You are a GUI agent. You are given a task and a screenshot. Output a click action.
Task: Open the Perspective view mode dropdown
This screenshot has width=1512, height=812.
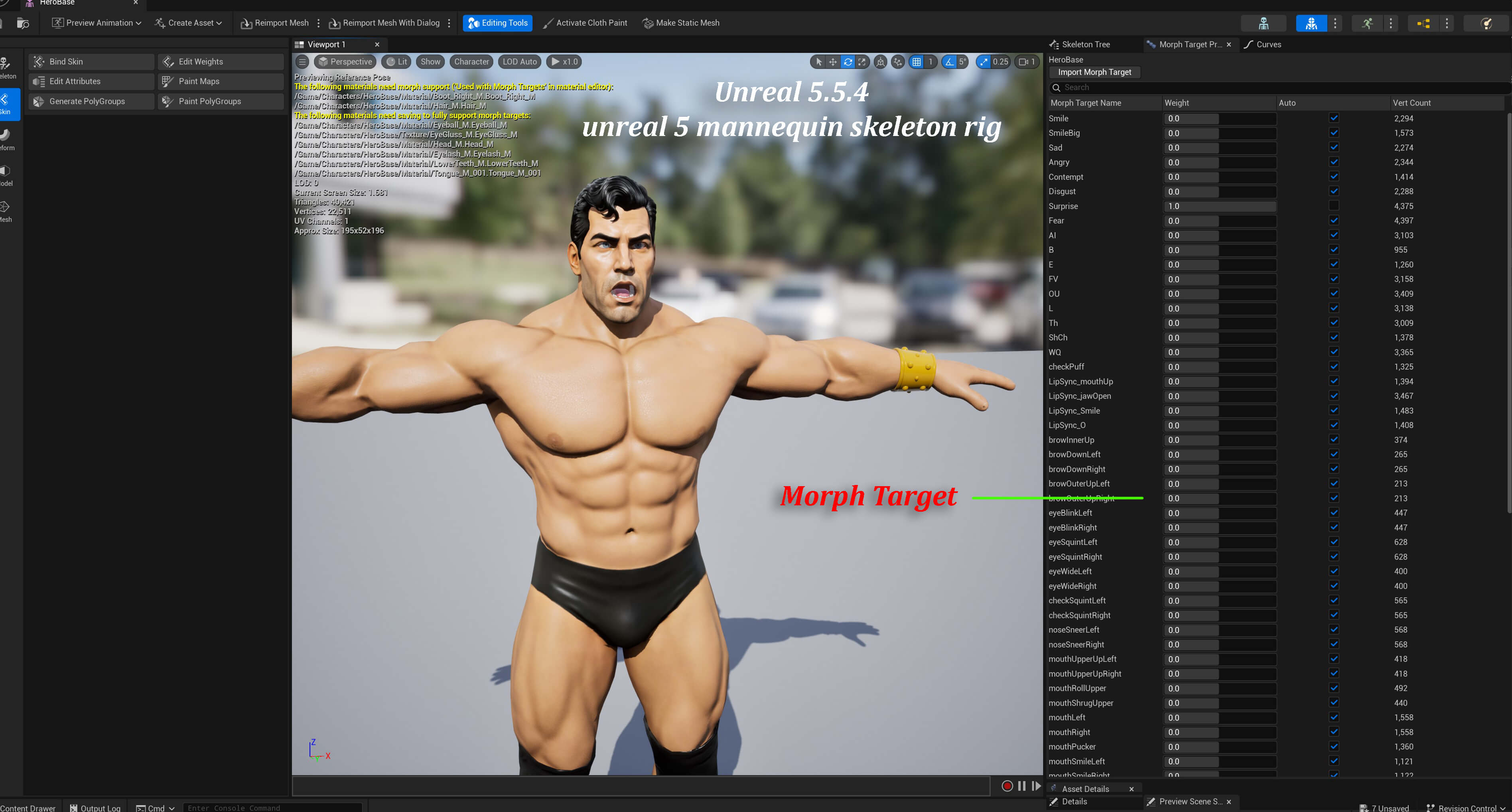click(345, 62)
